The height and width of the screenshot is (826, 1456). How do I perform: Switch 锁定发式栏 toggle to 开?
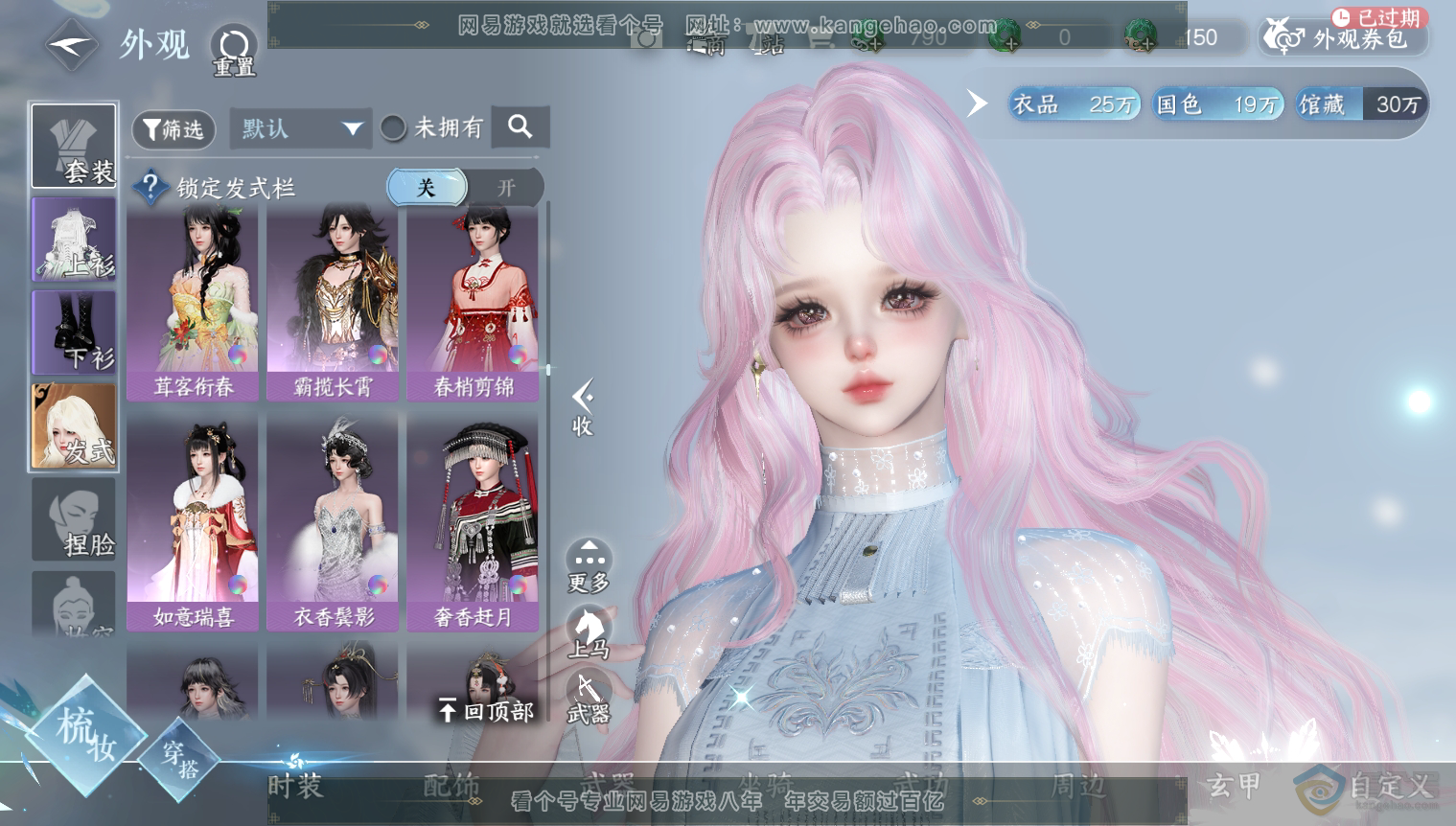point(505,188)
